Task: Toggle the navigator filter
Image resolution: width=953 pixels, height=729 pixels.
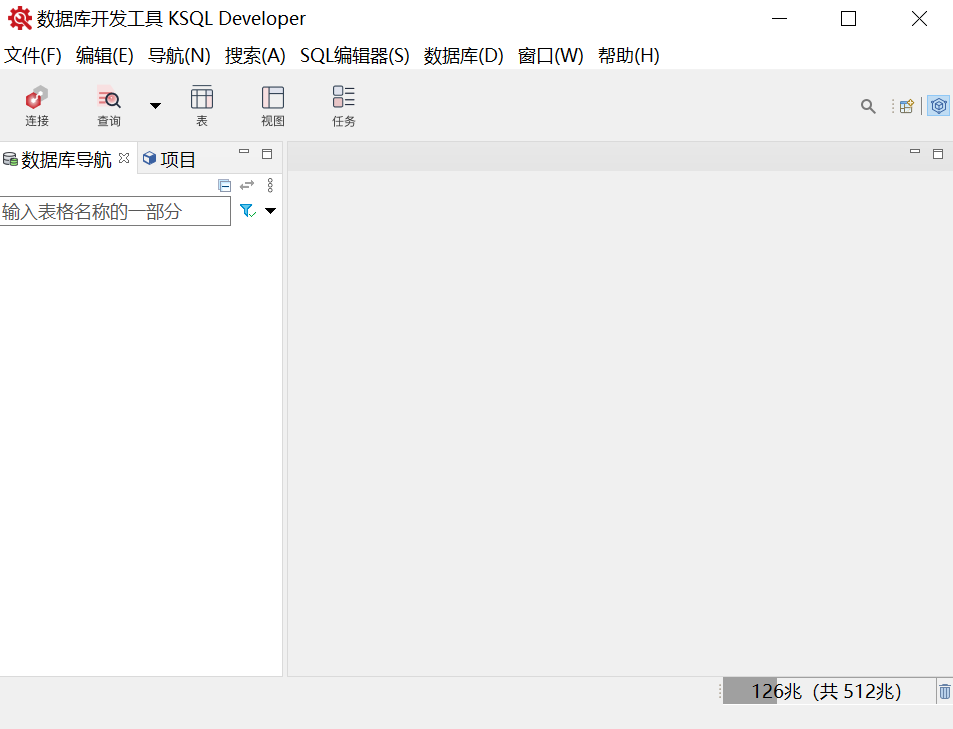Action: coord(246,211)
